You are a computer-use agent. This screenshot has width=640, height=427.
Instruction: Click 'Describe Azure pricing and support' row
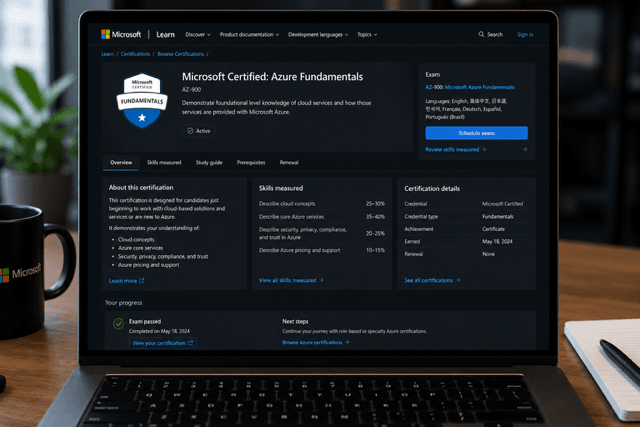[x=322, y=250]
